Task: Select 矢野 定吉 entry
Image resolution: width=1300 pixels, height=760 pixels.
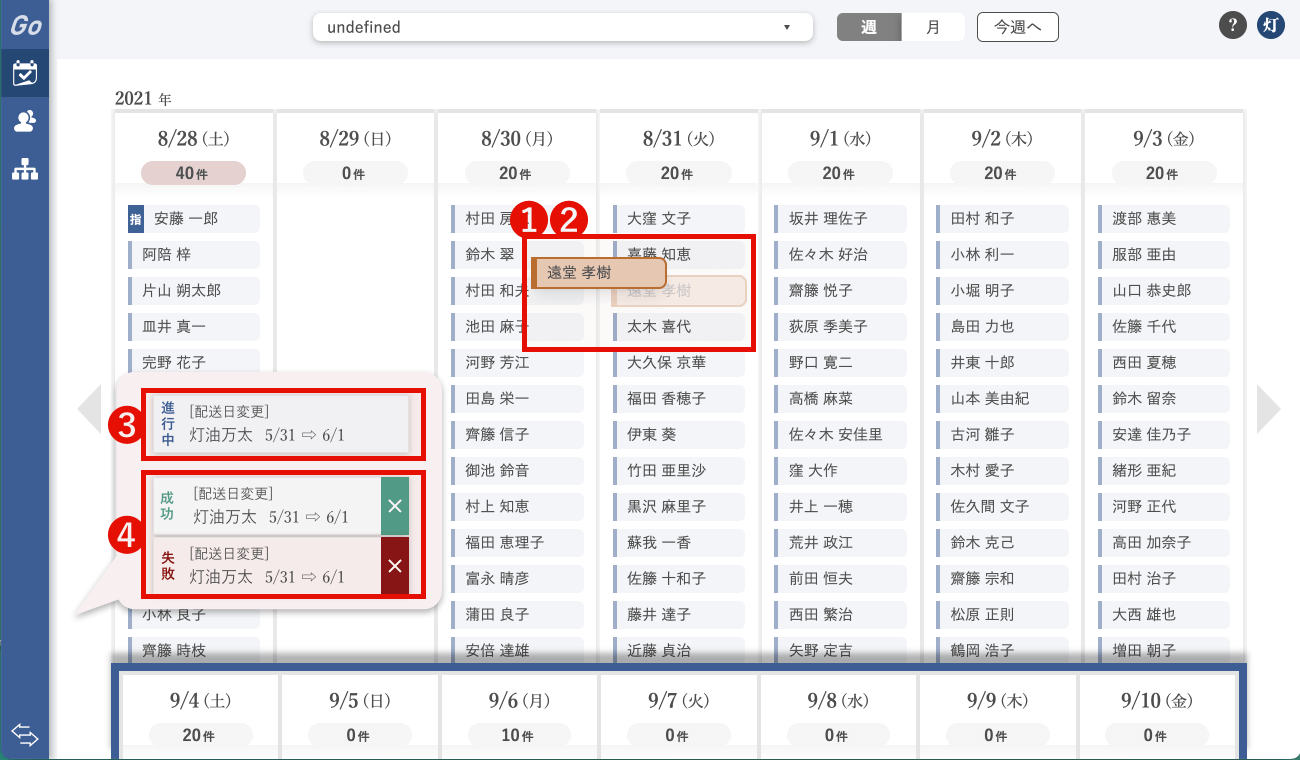Action: point(841,651)
